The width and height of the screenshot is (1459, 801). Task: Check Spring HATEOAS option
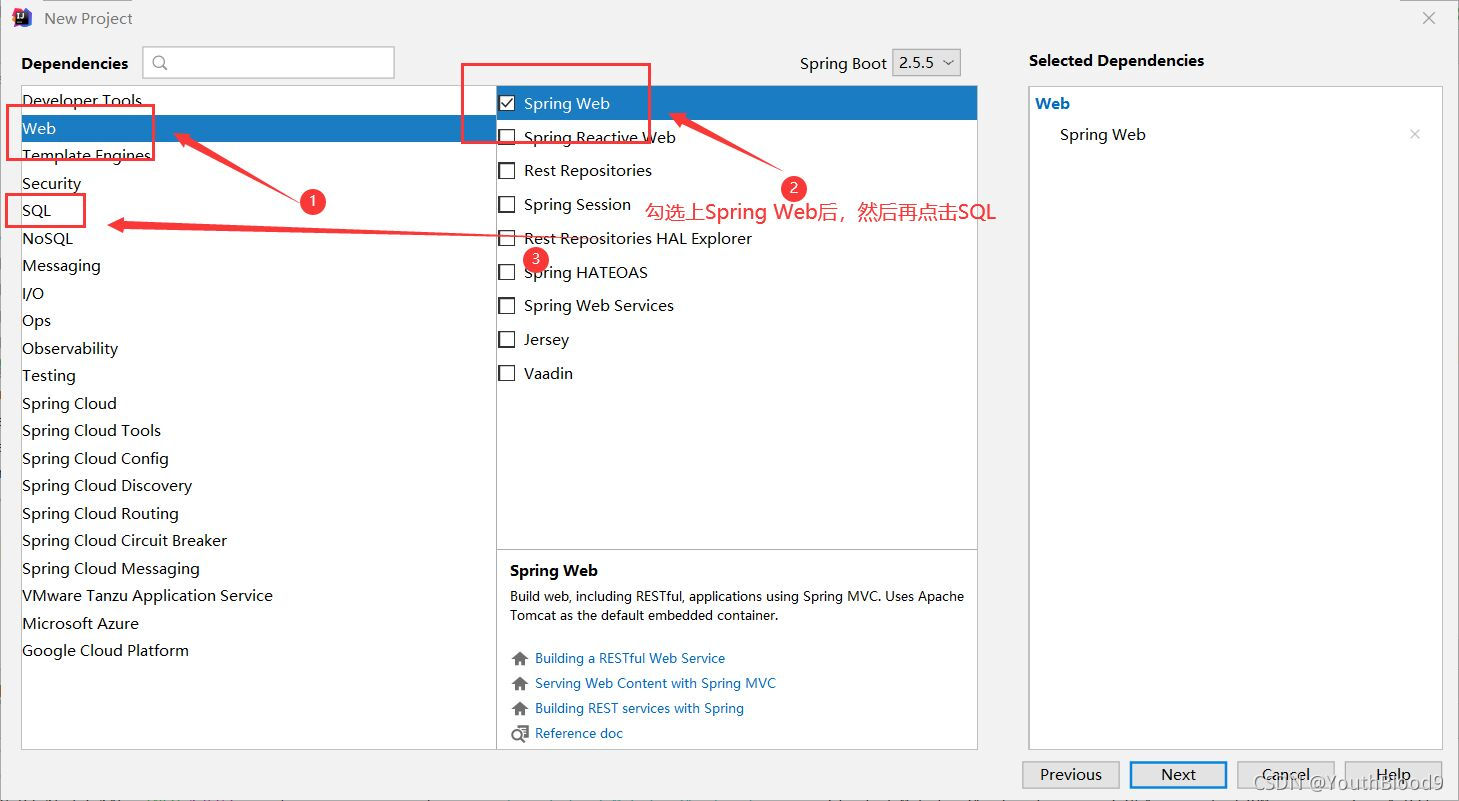[507, 272]
